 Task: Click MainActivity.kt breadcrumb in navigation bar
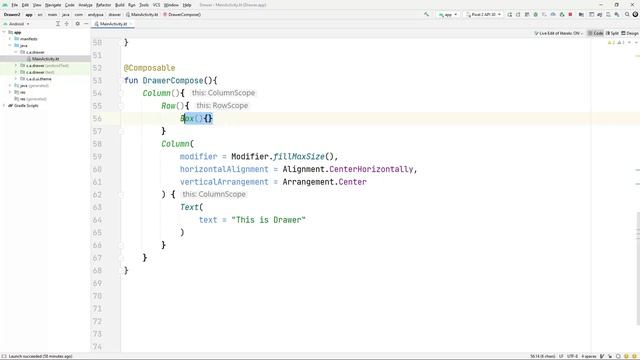pyautogui.click(x=142, y=14)
